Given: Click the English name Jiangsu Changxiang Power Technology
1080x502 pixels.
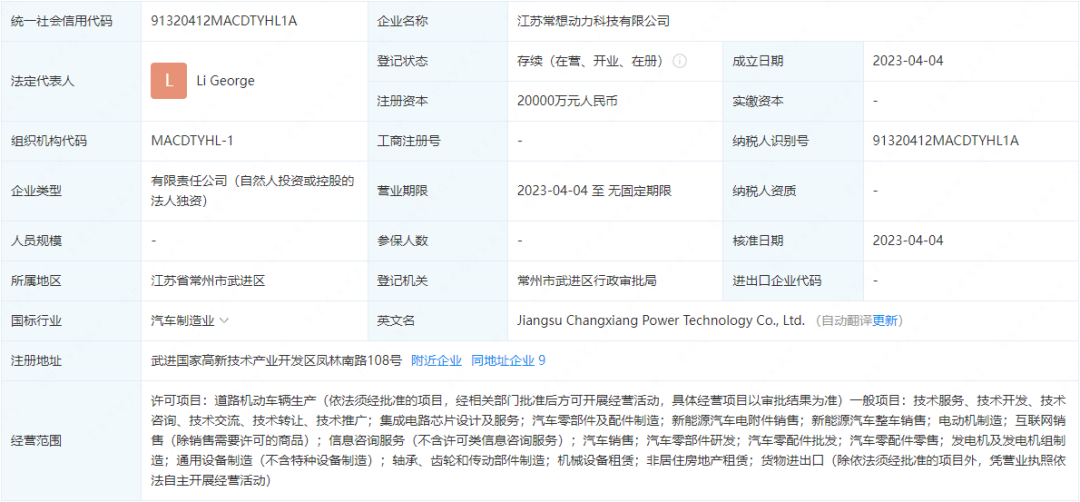Looking at the screenshot, I should (x=661, y=321).
